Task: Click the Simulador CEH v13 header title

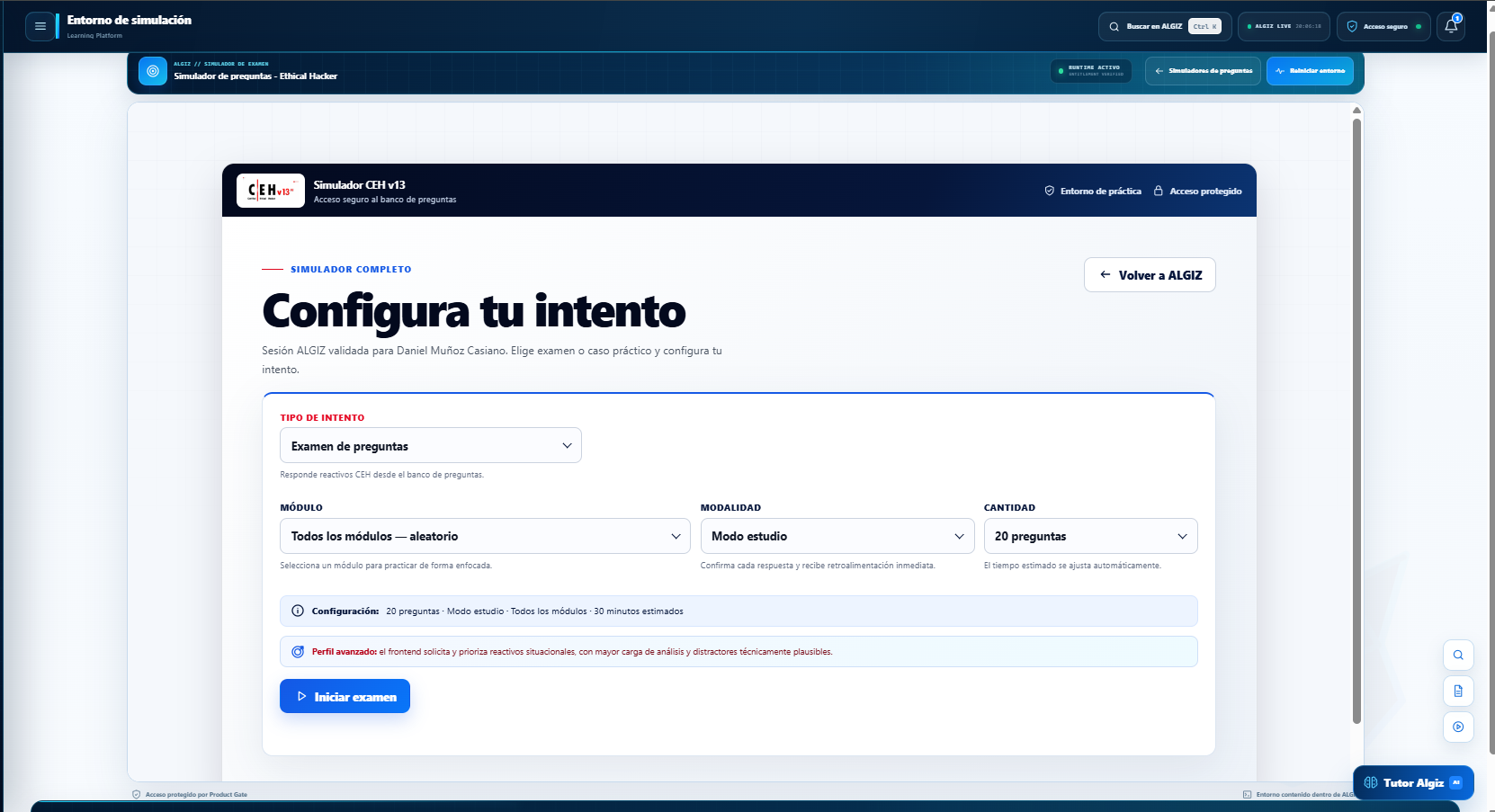Action: [x=359, y=184]
